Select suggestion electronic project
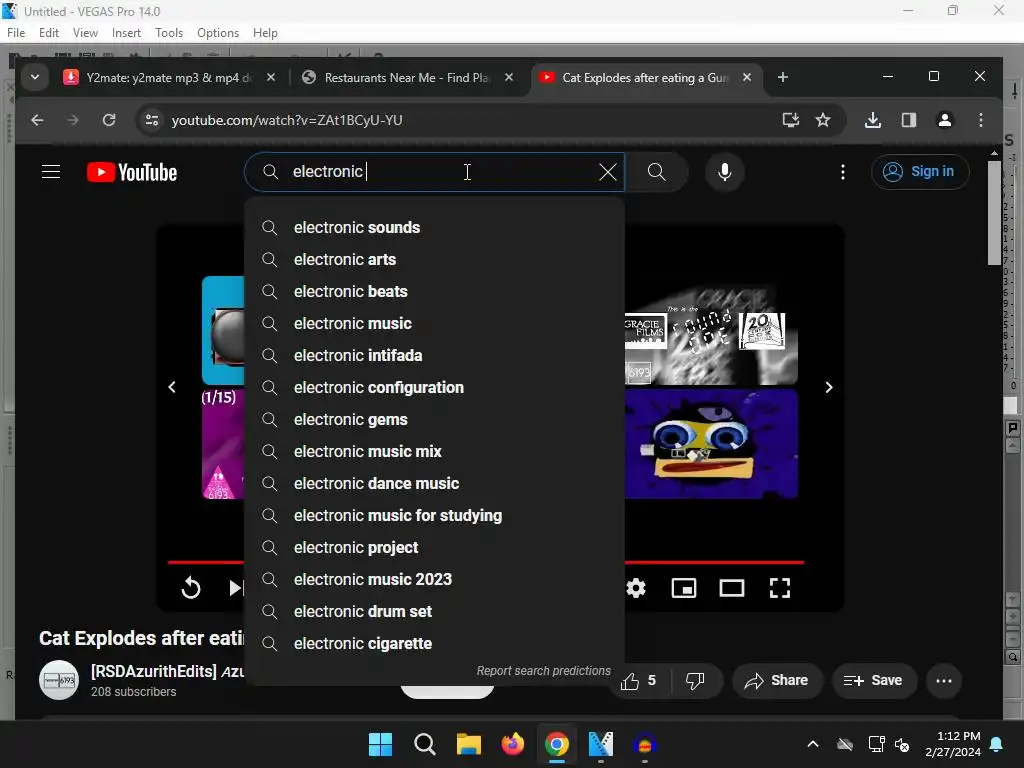This screenshot has height=768, width=1024. pyautogui.click(x=434, y=547)
